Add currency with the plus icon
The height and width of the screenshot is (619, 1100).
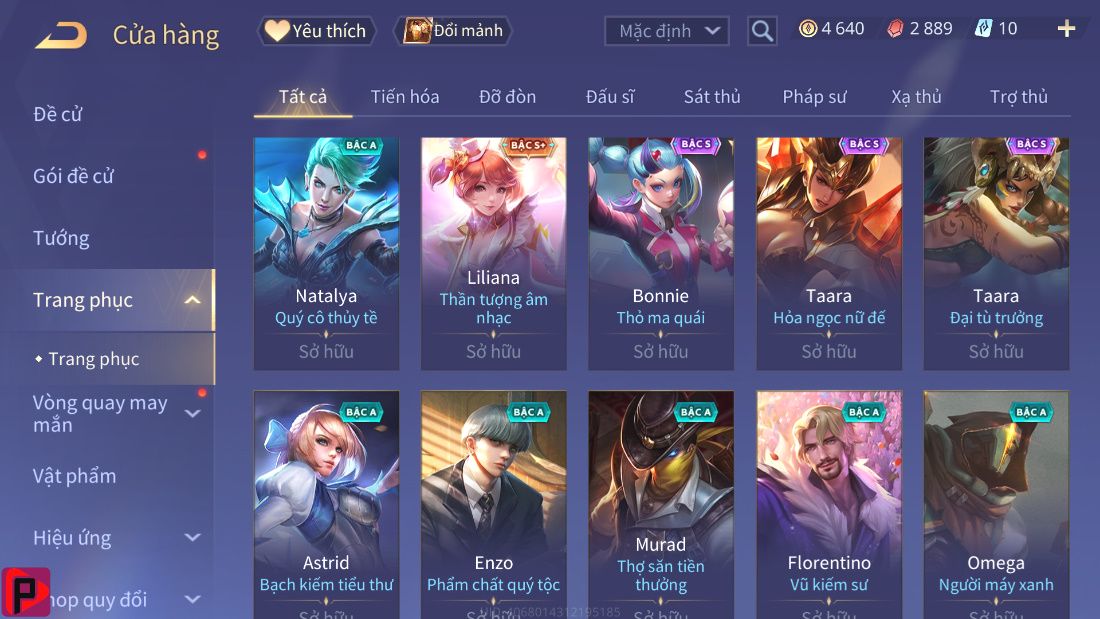(x=1066, y=28)
